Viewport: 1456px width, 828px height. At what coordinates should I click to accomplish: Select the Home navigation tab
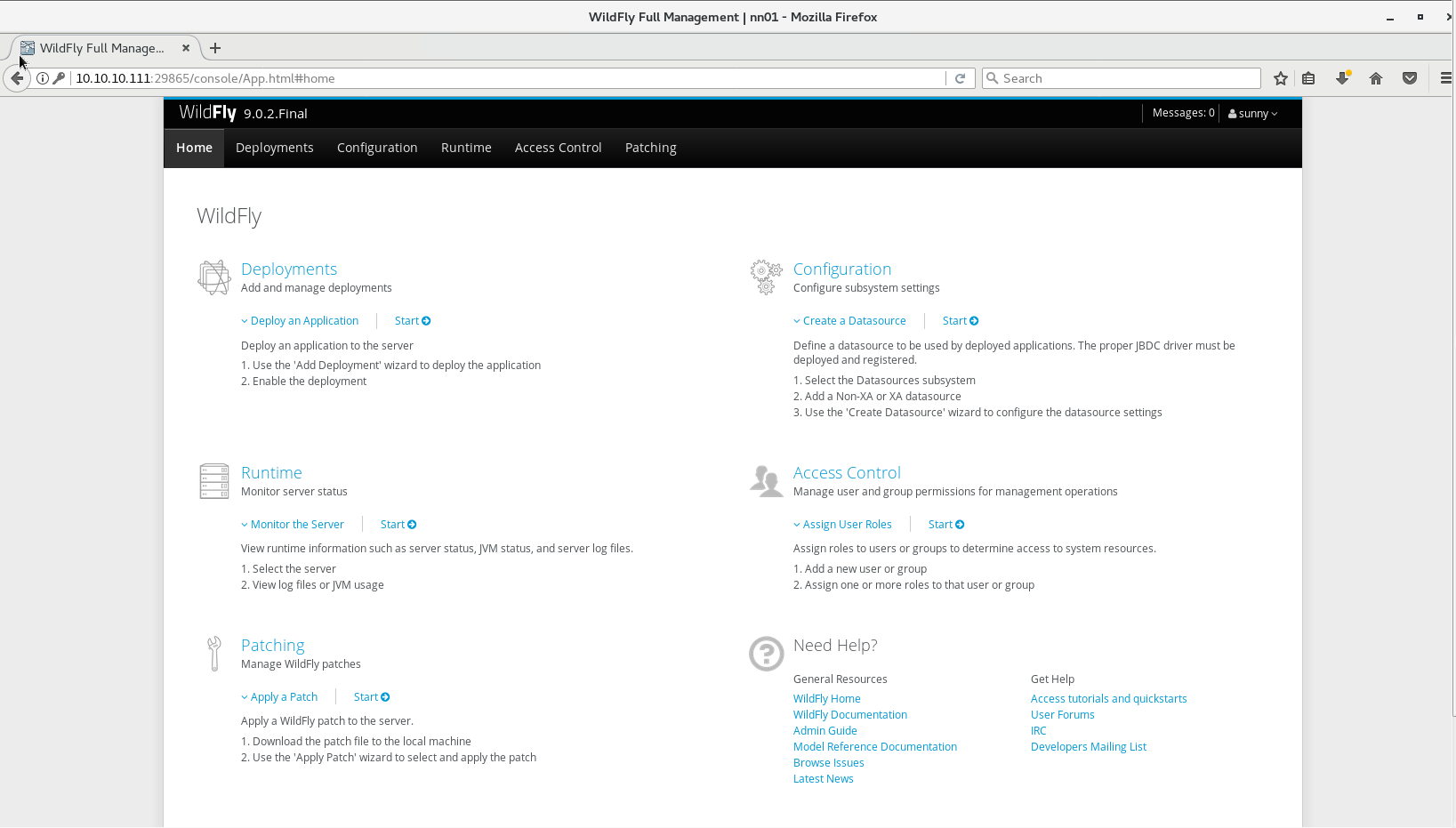click(x=194, y=148)
